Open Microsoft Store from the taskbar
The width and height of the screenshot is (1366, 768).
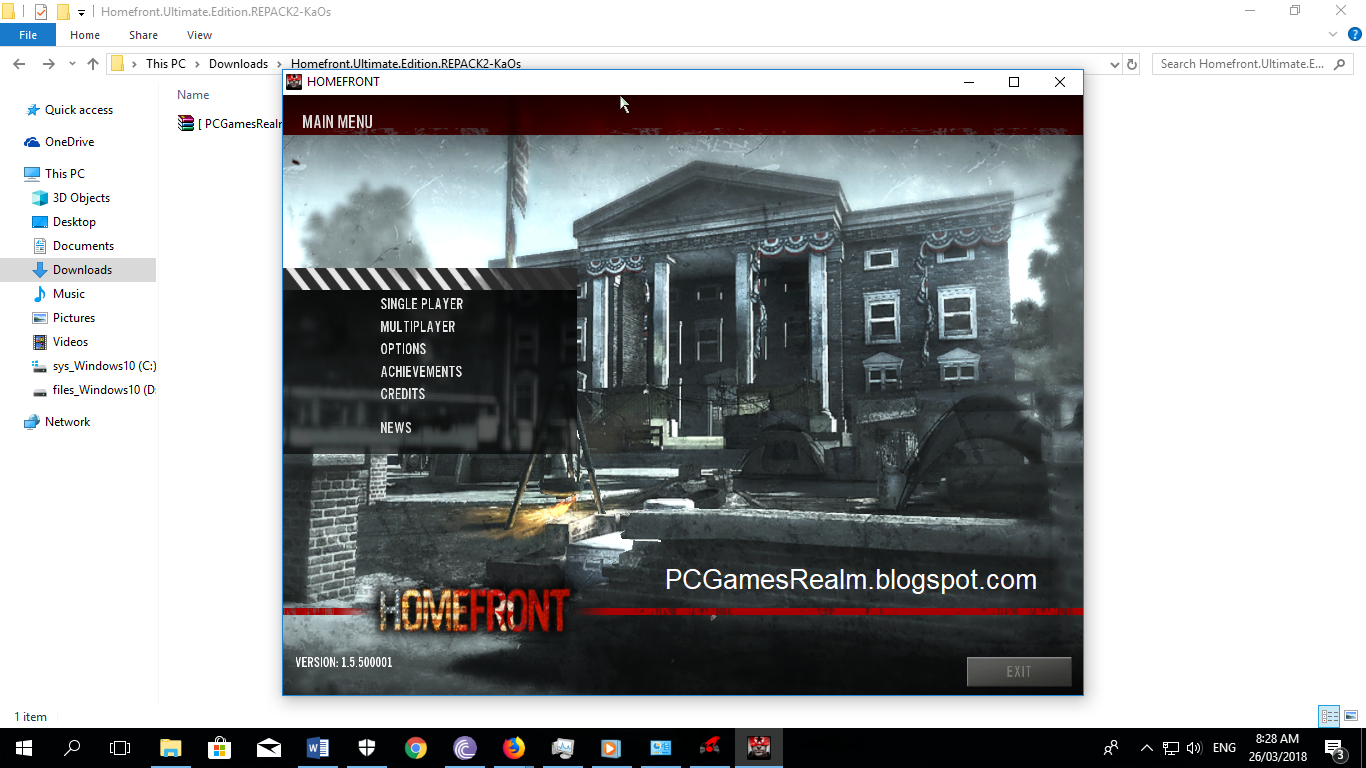(x=220, y=748)
